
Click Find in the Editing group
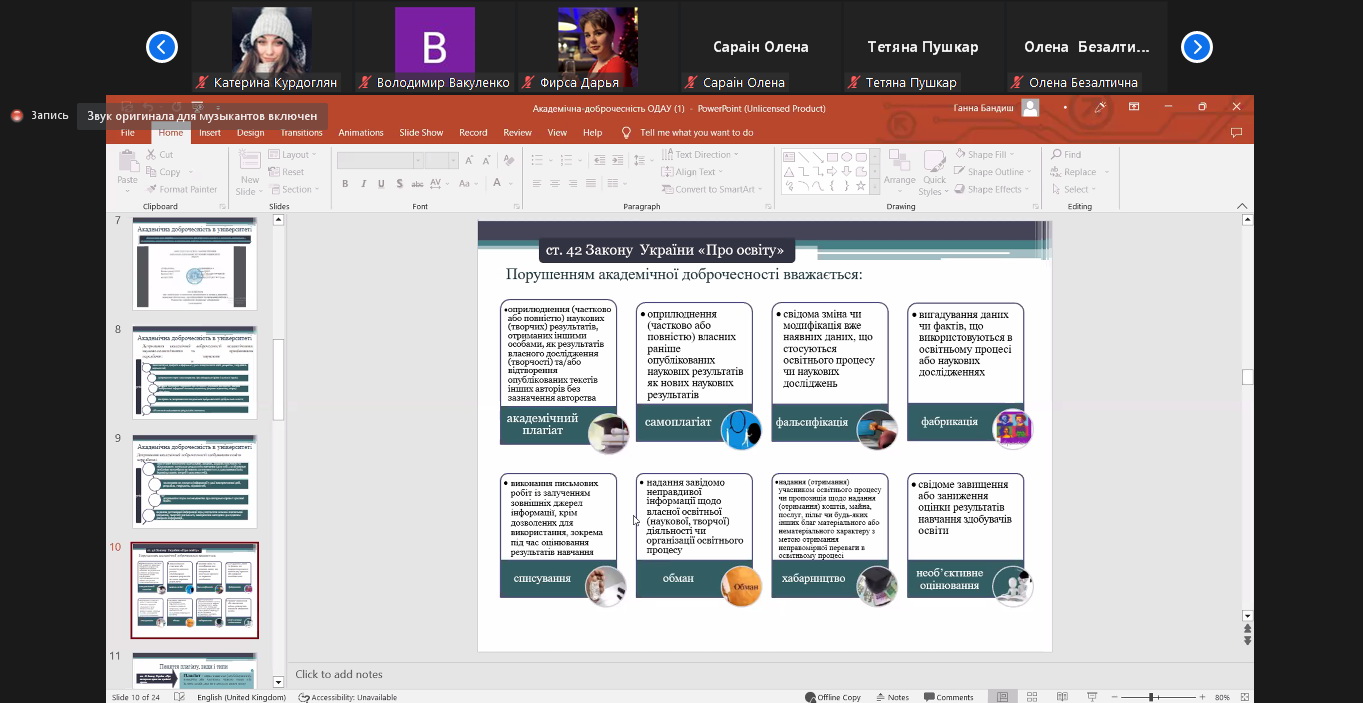click(1066, 155)
